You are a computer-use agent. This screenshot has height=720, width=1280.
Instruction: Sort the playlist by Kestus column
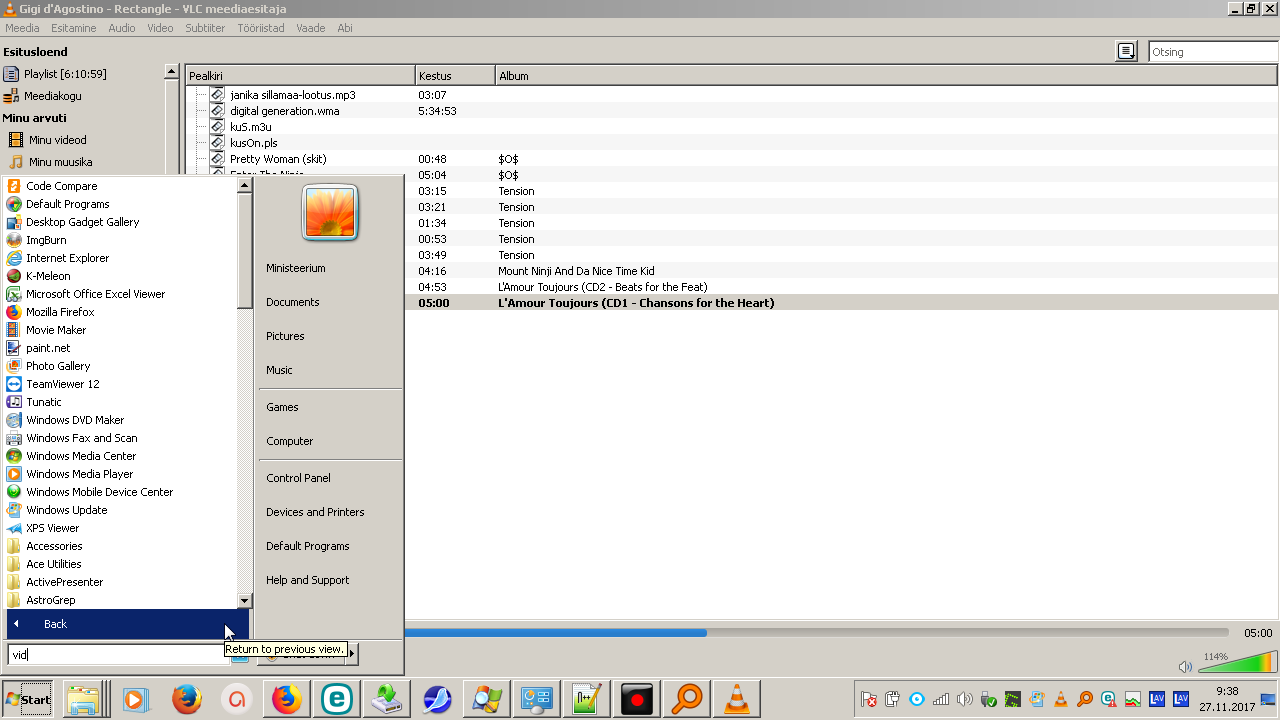[454, 76]
